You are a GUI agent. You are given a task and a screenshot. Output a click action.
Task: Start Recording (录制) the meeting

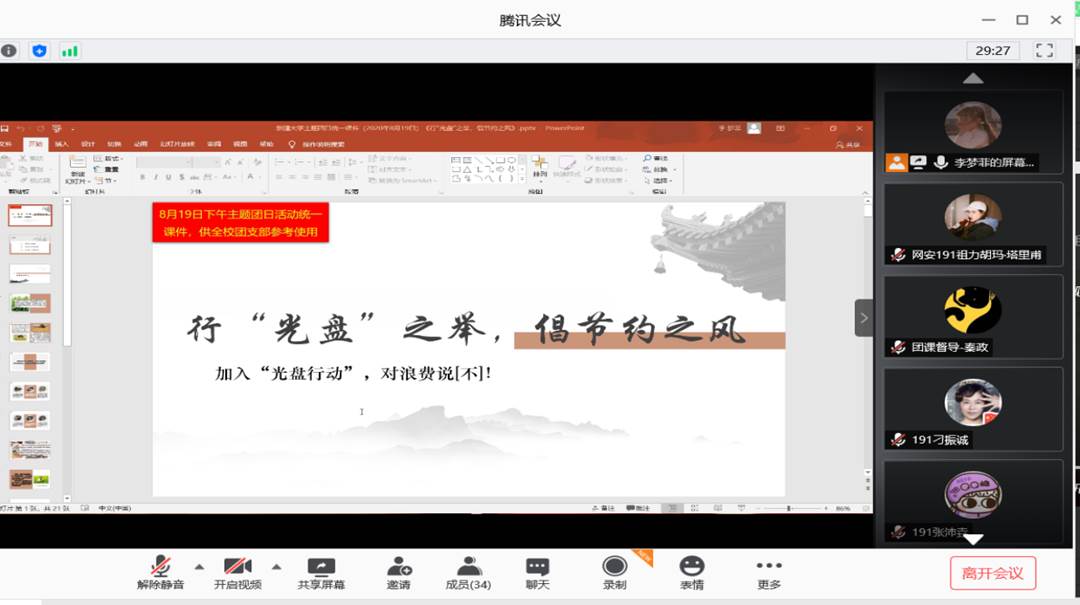tap(613, 570)
